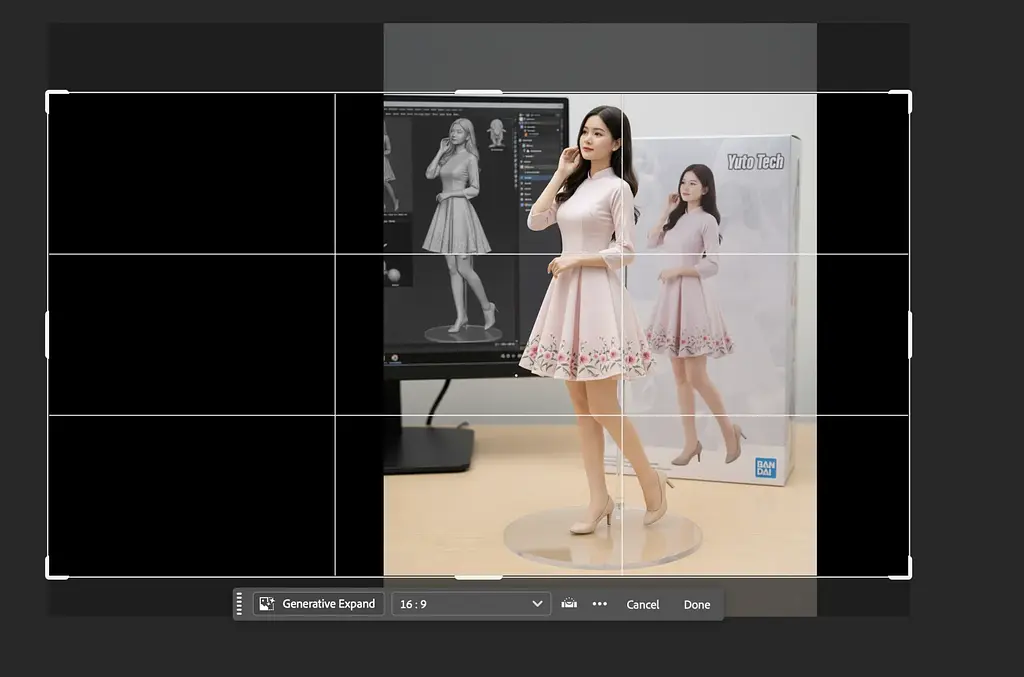Open the 16 : 9 aspect ratio dropdown
Image resolution: width=1024 pixels, height=677 pixels.
pos(471,604)
